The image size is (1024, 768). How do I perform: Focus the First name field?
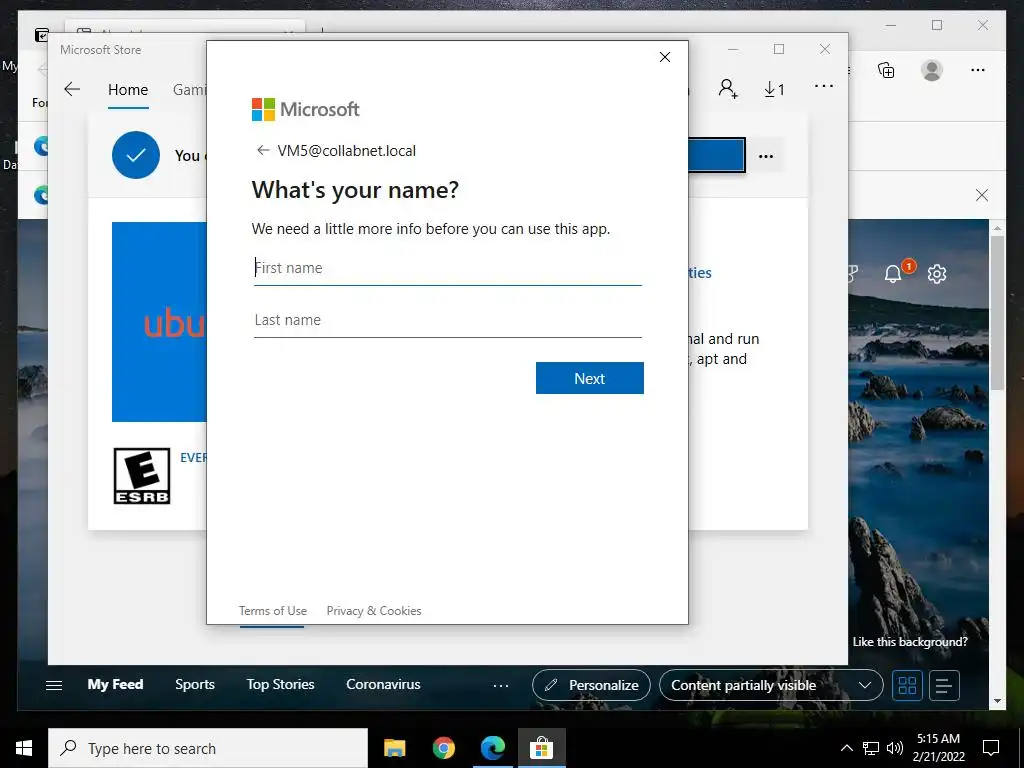(x=448, y=268)
